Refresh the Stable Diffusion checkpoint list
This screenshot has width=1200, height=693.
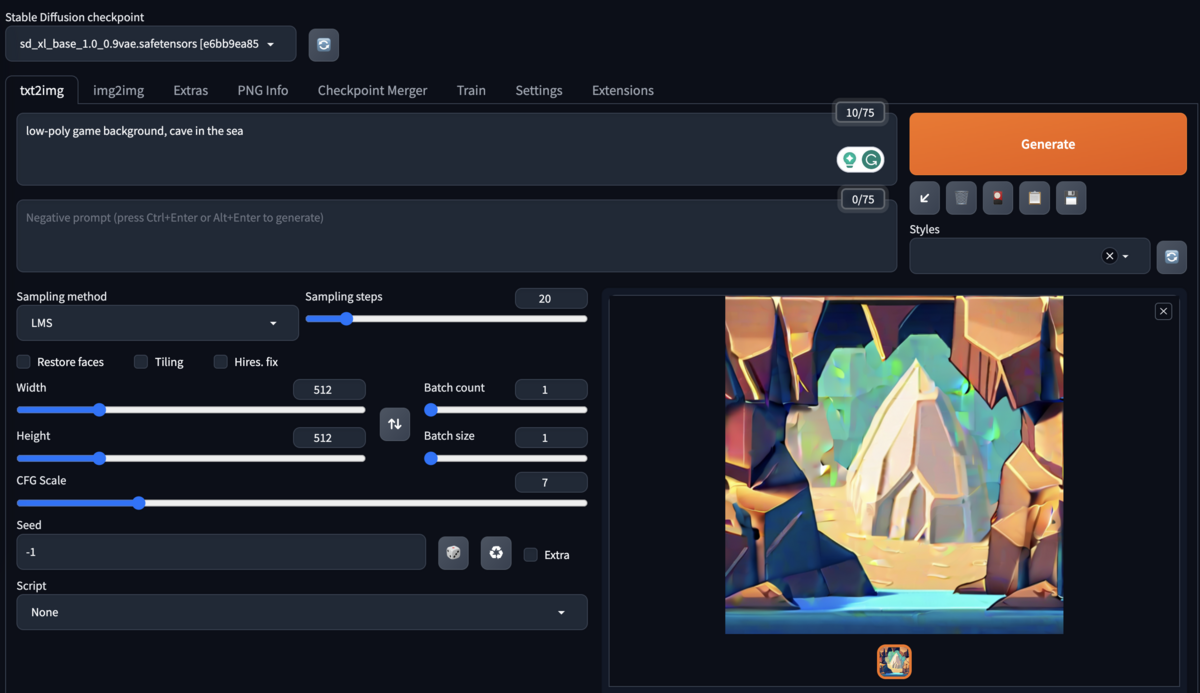pos(323,44)
